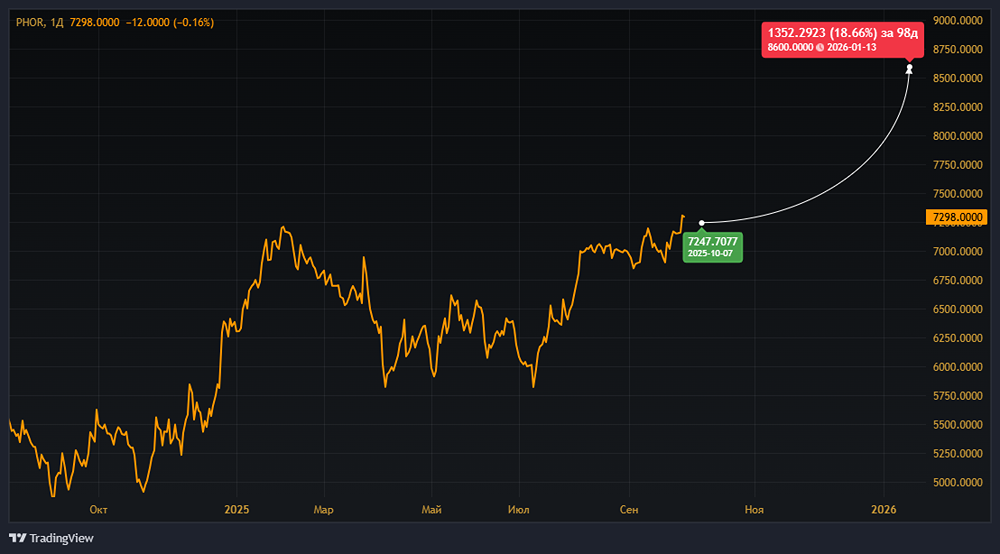Click the −12.0000 (−0.16%) change value
This screenshot has width=1000, height=554.
170,22
